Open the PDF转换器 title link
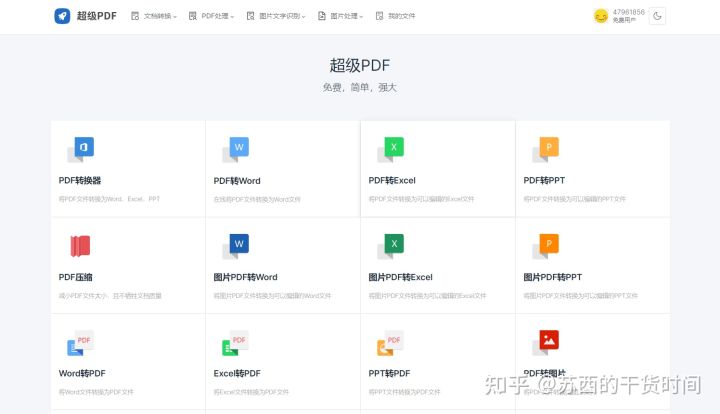This screenshot has height=414, width=720. [x=80, y=180]
